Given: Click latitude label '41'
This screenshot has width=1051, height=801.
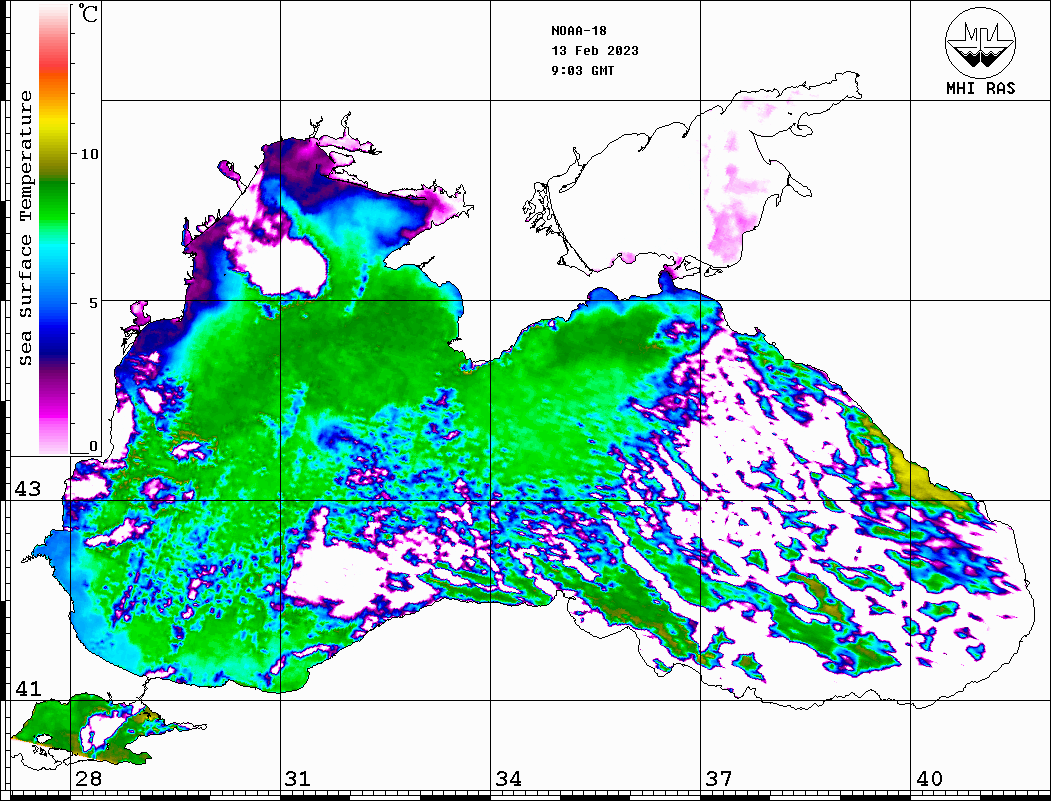Looking at the screenshot, I should point(28,689).
